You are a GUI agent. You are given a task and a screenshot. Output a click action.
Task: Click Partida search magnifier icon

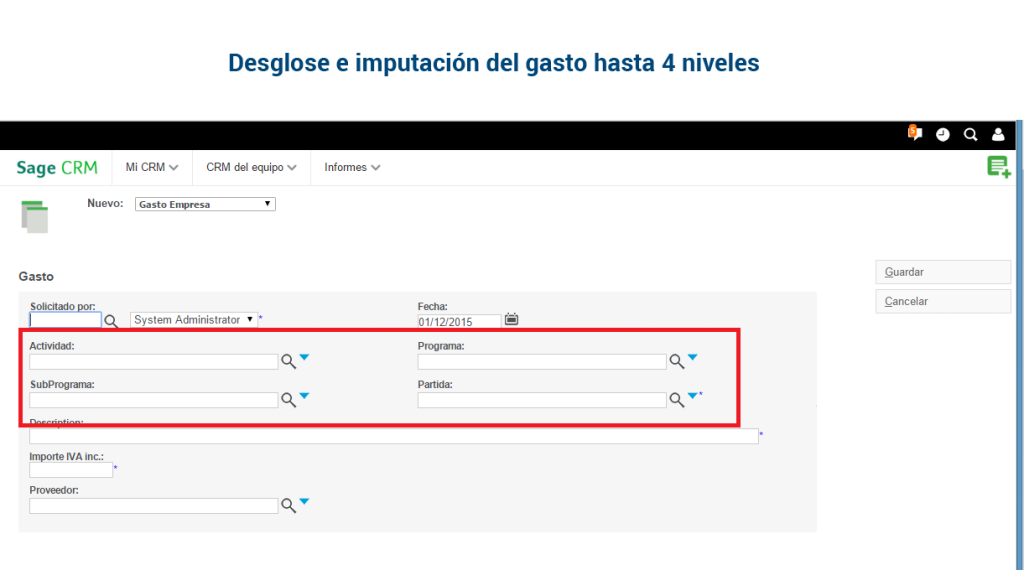click(677, 400)
